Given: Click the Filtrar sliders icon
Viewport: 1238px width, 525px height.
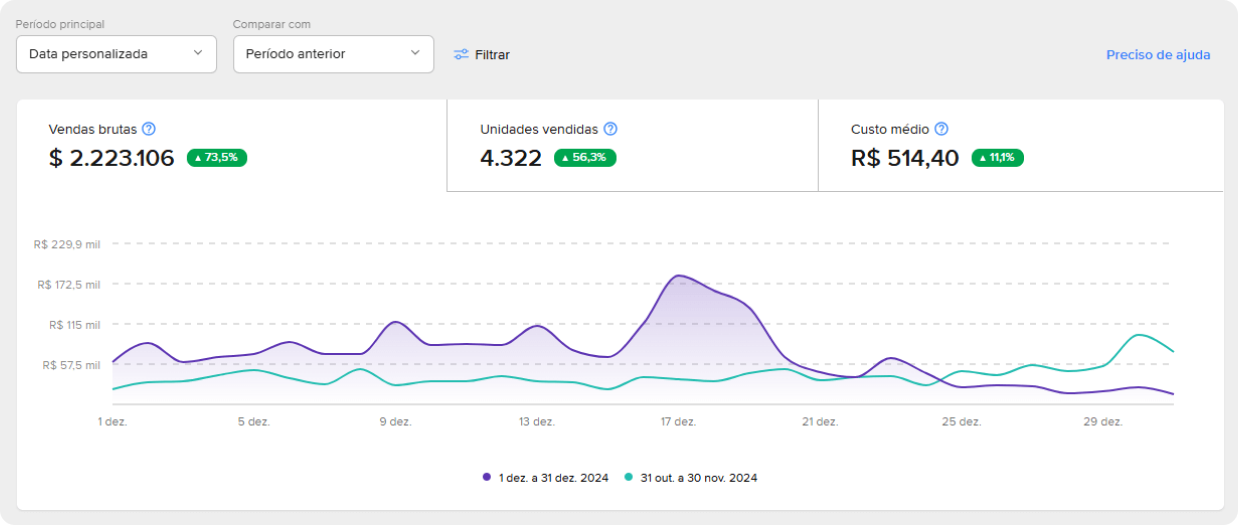Looking at the screenshot, I should 461,55.
